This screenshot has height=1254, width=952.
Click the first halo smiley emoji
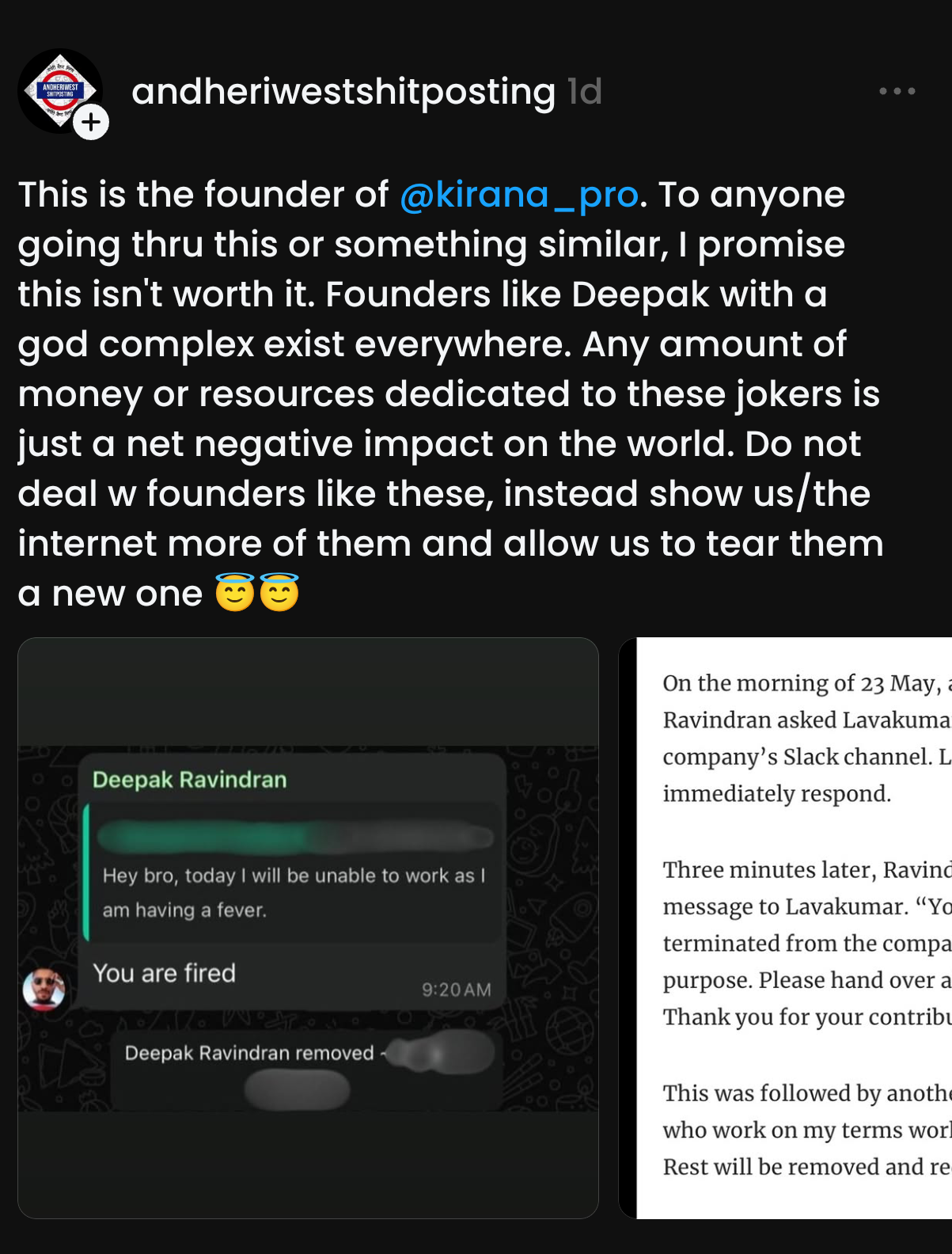[x=234, y=593]
